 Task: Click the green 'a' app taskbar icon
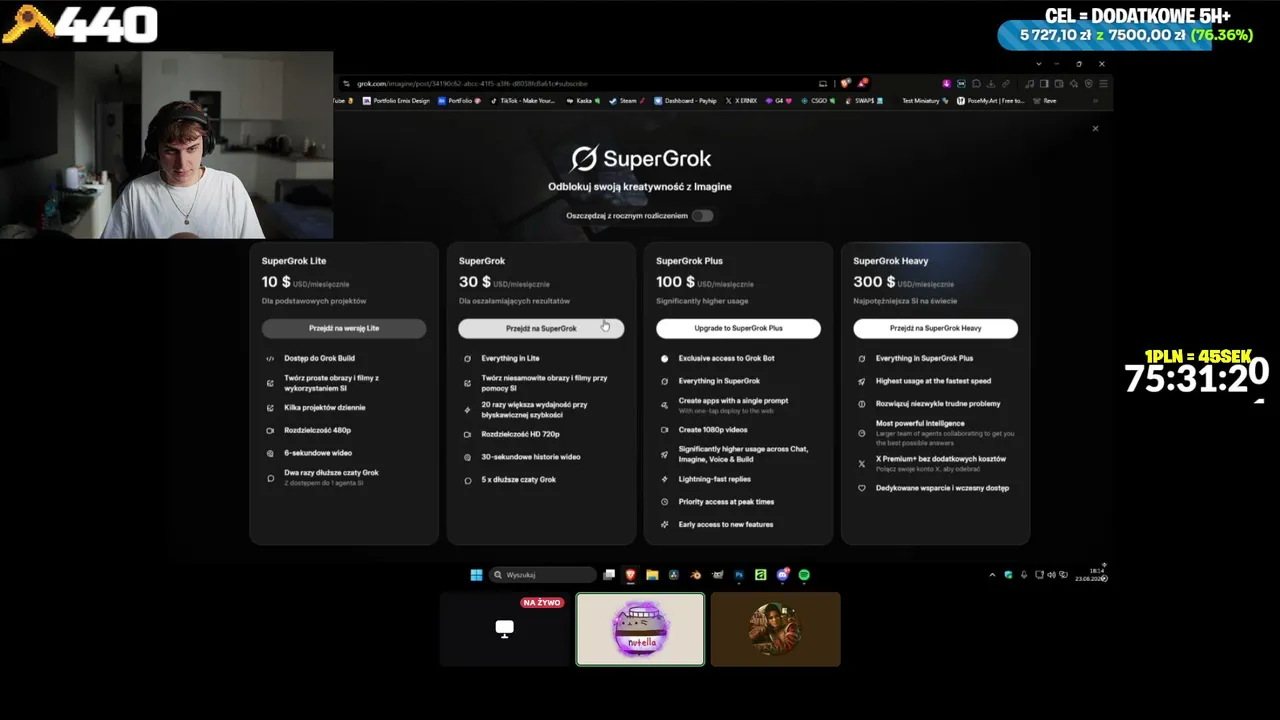761,575
